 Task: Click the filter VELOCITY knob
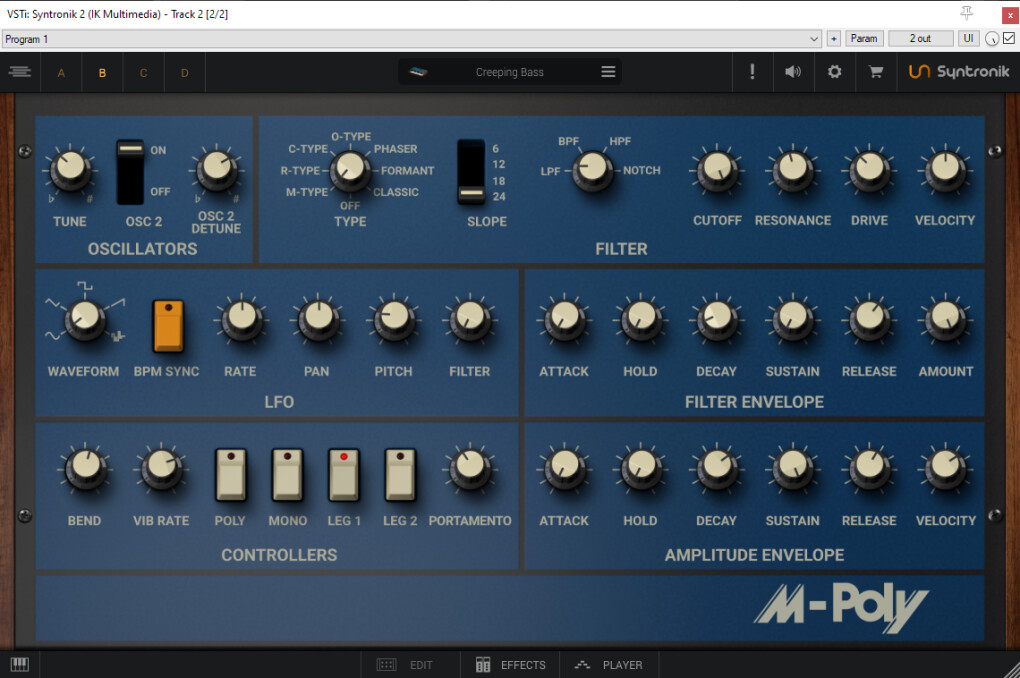(945, 169)
